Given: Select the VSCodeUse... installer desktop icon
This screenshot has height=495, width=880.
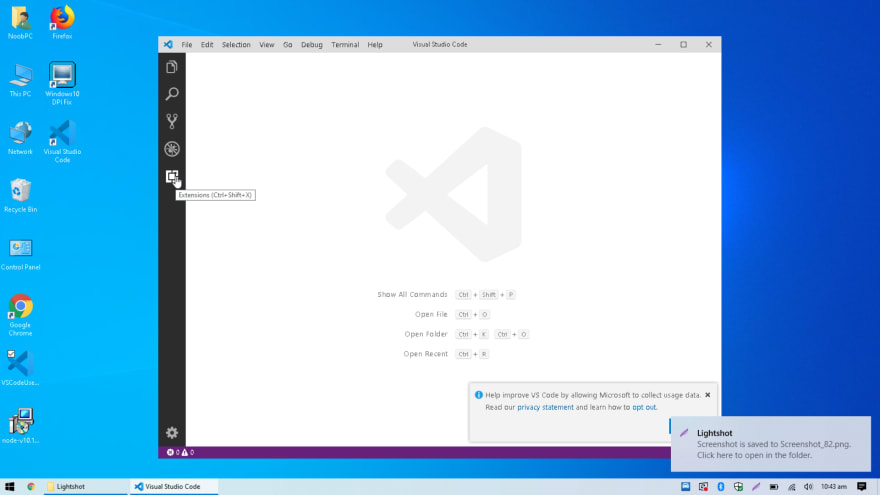Looking at the screenshot, I should [20, 368].
